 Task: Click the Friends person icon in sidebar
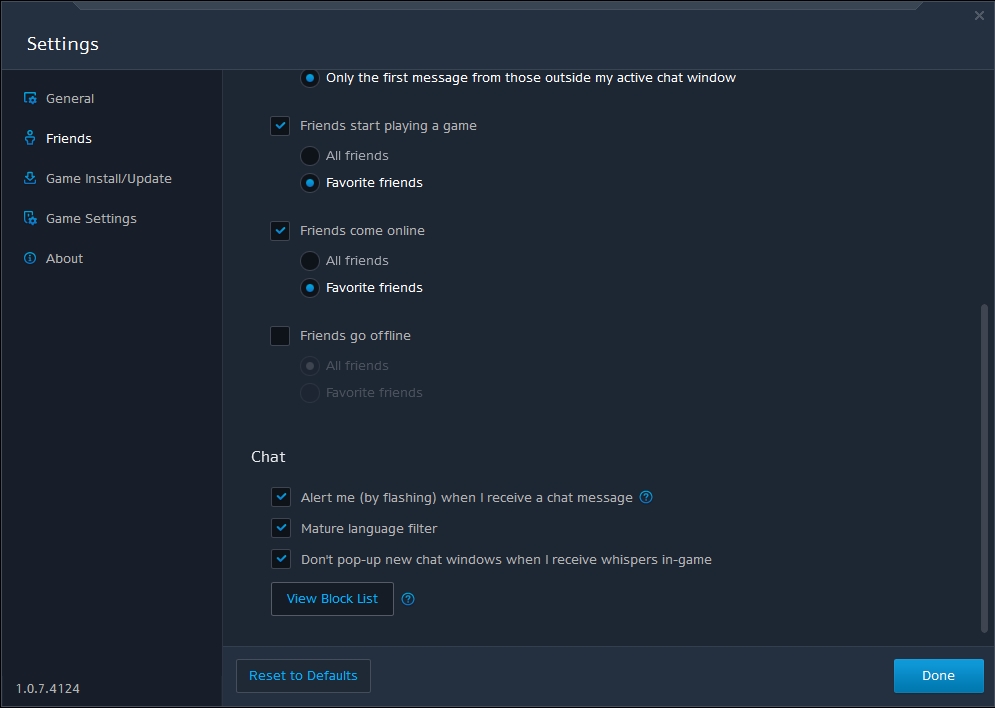click(x=30, y=138)
